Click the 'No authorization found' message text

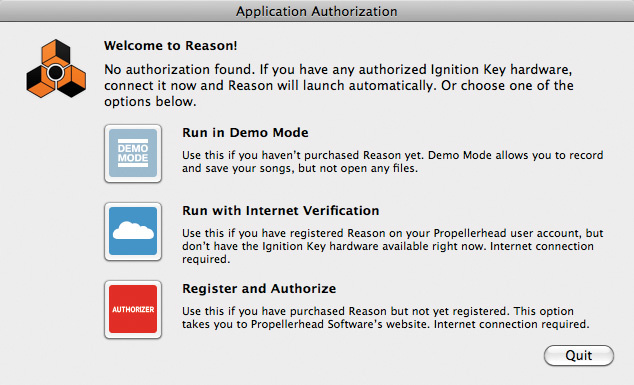click(x=339, y=85)
